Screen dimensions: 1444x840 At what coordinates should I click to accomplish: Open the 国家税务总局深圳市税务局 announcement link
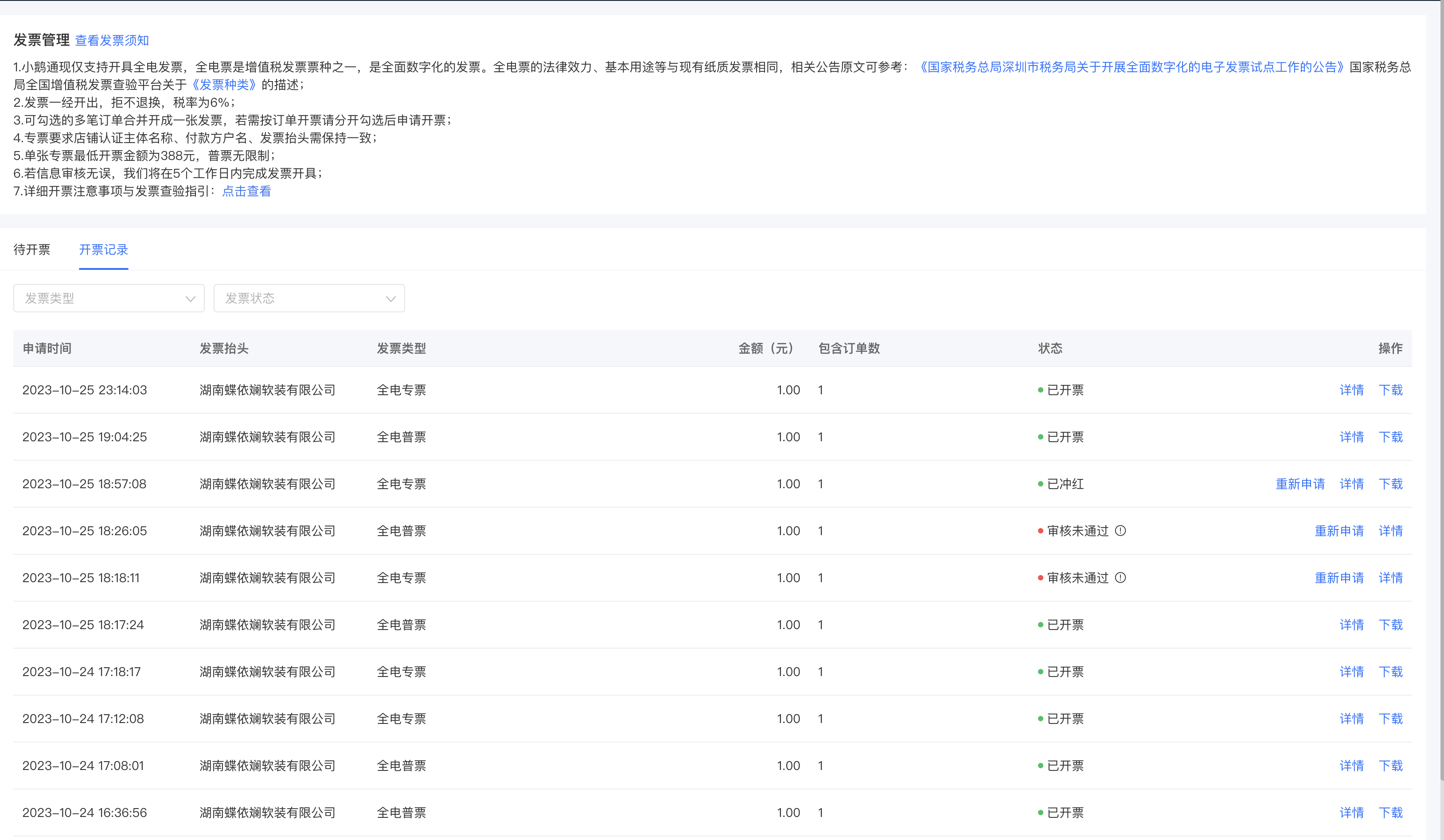[1132, 67]
